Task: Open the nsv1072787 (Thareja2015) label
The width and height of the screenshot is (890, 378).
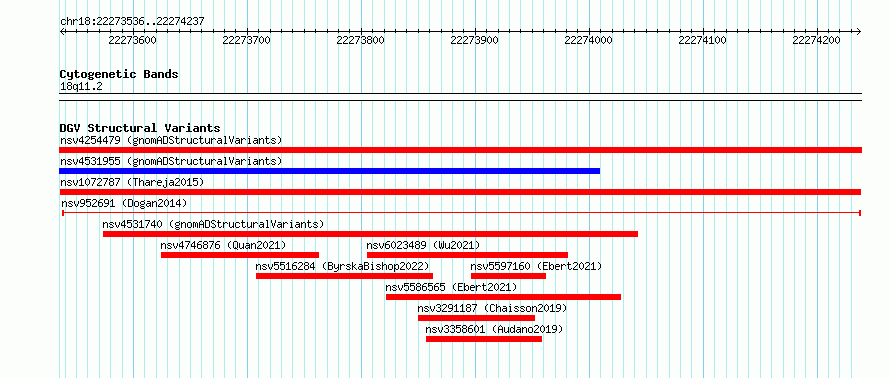Action: tap(132, 182)
